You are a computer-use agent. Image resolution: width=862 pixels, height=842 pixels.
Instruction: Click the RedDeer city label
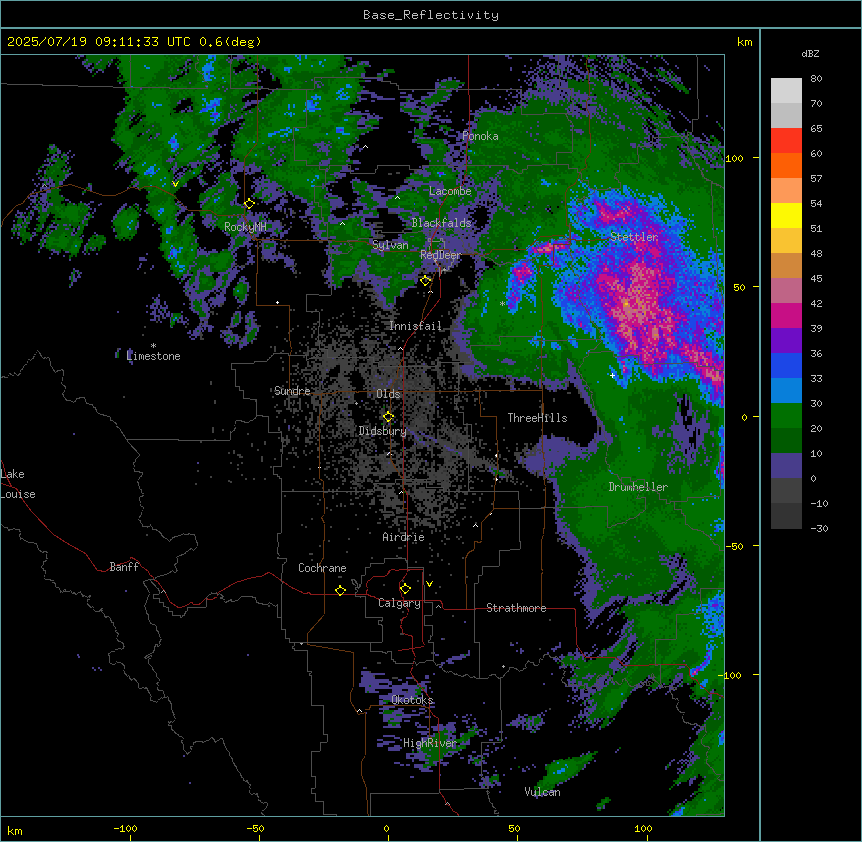(x=440, y=255)
